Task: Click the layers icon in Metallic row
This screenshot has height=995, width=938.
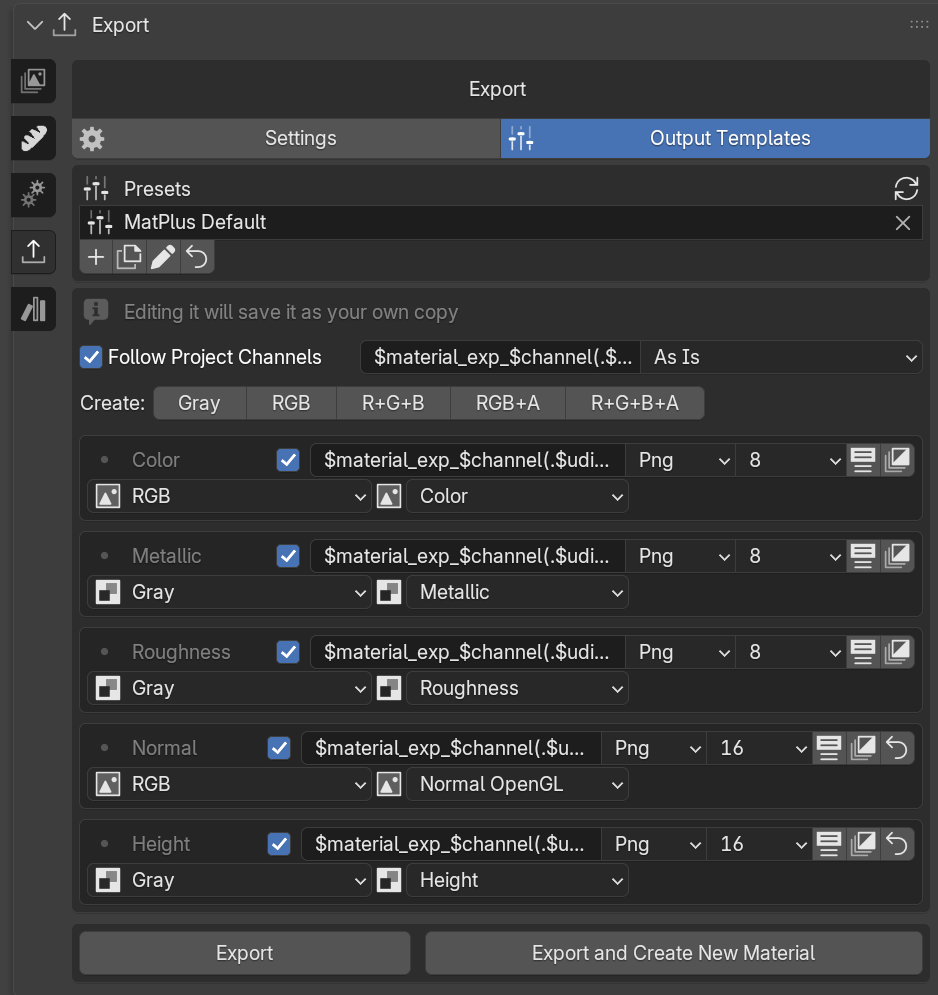Action: click(x=897, y=556)
